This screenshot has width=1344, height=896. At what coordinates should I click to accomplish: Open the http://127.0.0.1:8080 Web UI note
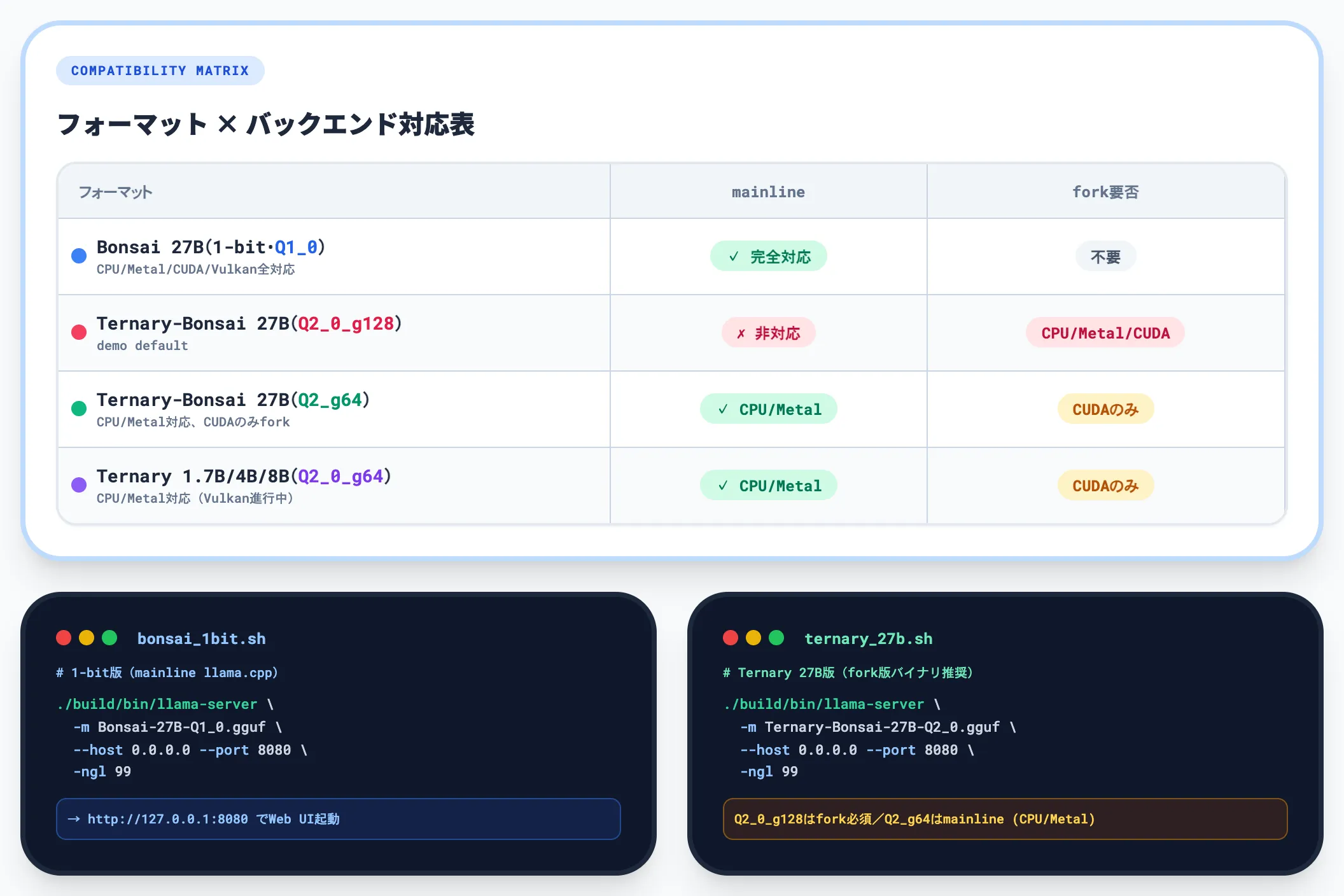click(x=339, y=819)
